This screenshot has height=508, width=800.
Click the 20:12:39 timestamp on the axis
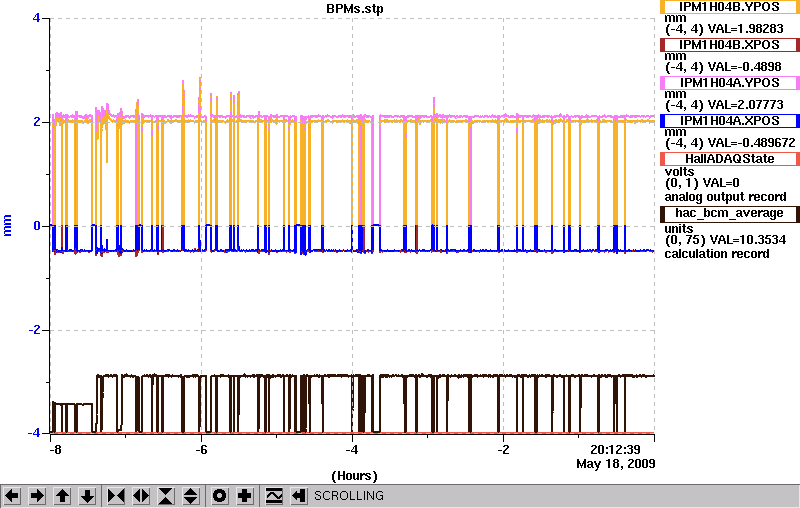(x=615, y=450)
